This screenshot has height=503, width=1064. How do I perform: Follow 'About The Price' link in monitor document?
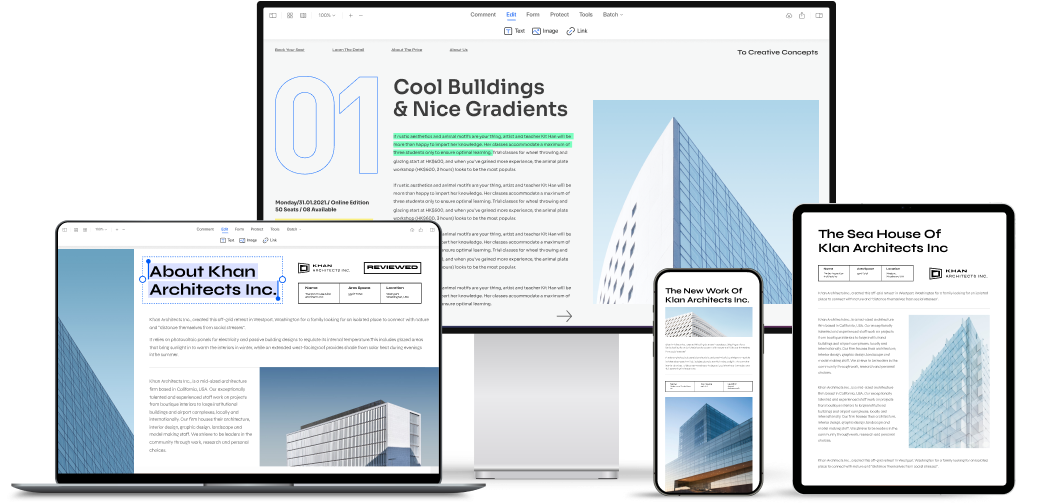click(406, 50)
